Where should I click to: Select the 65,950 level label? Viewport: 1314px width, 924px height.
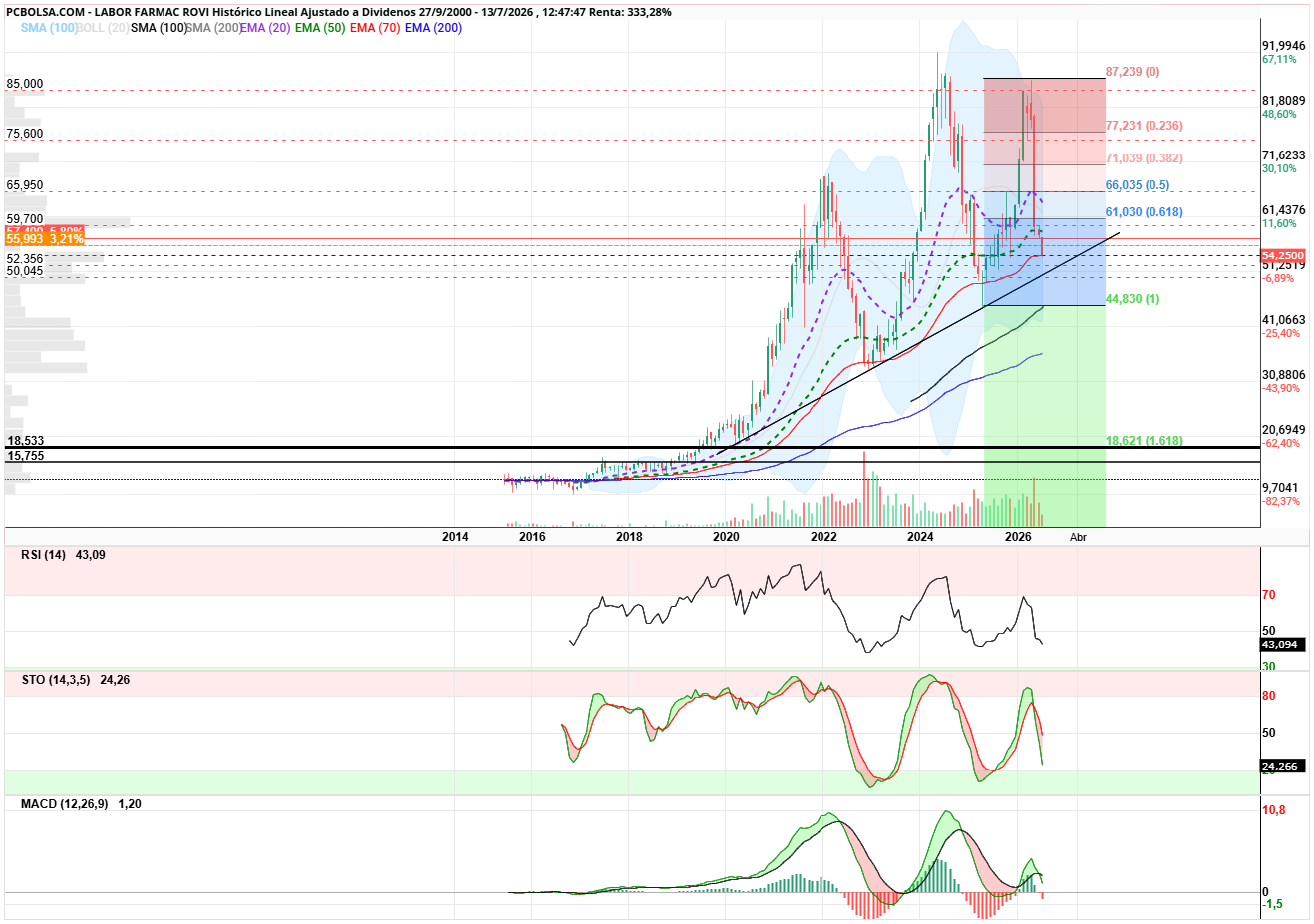coord(25,185)
